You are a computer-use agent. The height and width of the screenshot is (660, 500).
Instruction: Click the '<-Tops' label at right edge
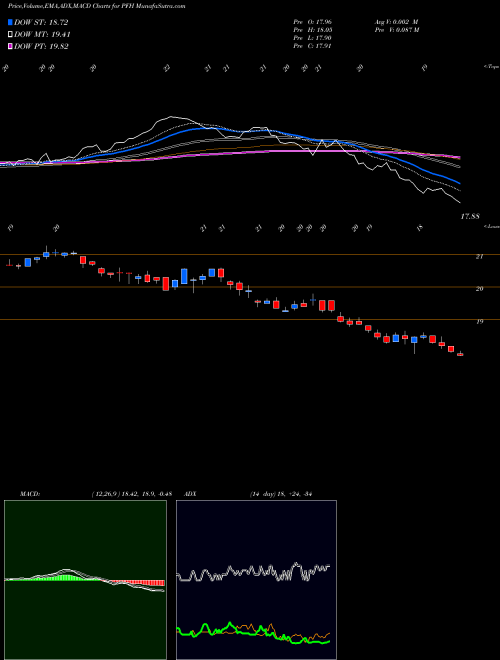[491, 67]
